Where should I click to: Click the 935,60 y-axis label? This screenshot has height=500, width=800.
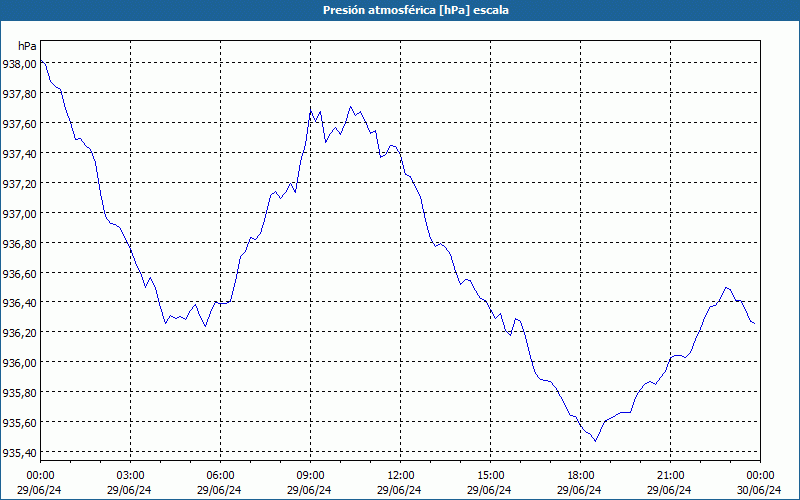pyautogui.click(x=19, y=422)
